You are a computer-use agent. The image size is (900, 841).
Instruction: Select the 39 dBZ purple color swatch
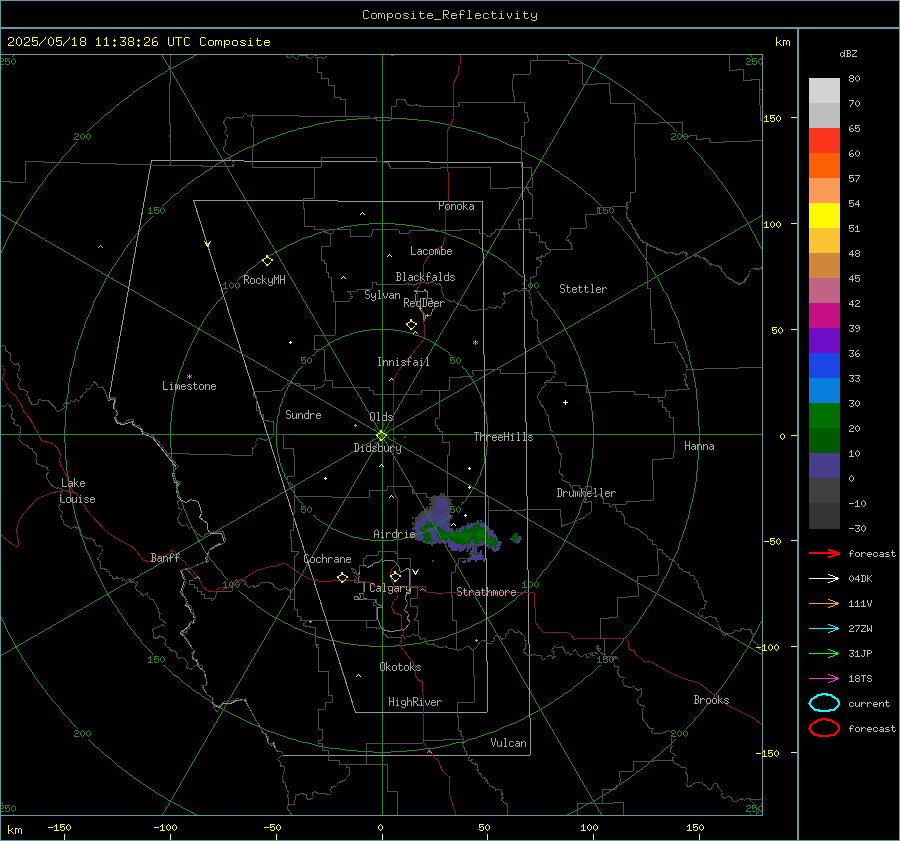(x=824, y=340)
